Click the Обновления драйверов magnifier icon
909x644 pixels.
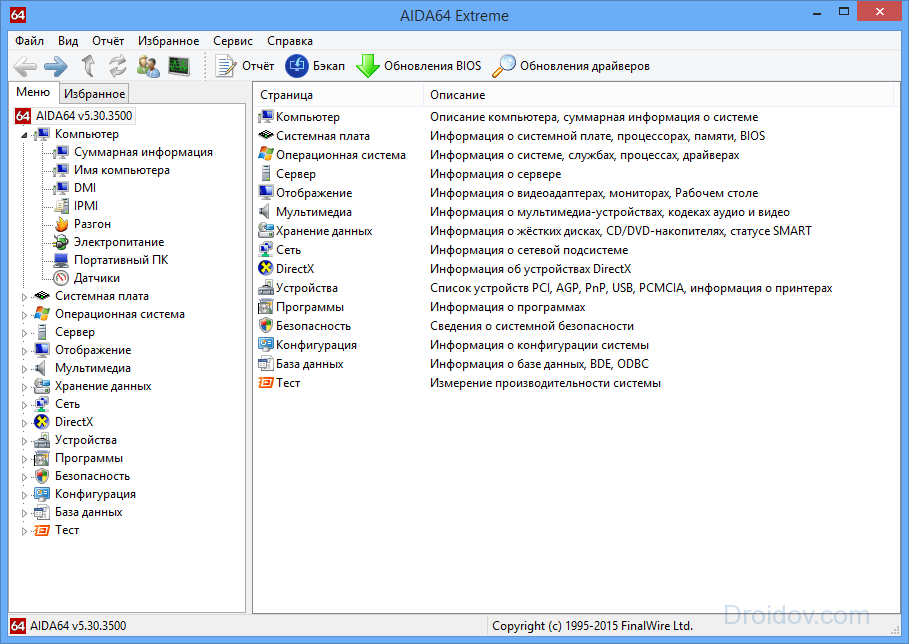(x=503, y=66)
